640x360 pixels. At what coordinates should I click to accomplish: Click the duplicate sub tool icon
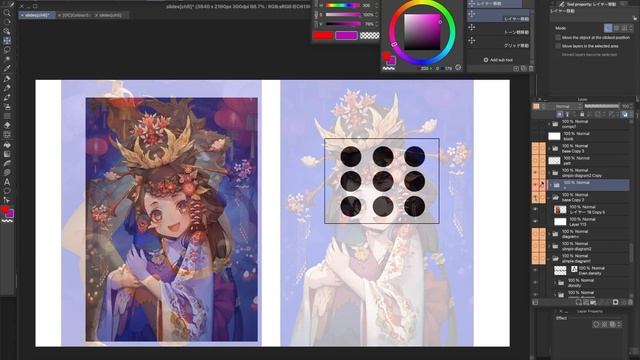point(524,69)
